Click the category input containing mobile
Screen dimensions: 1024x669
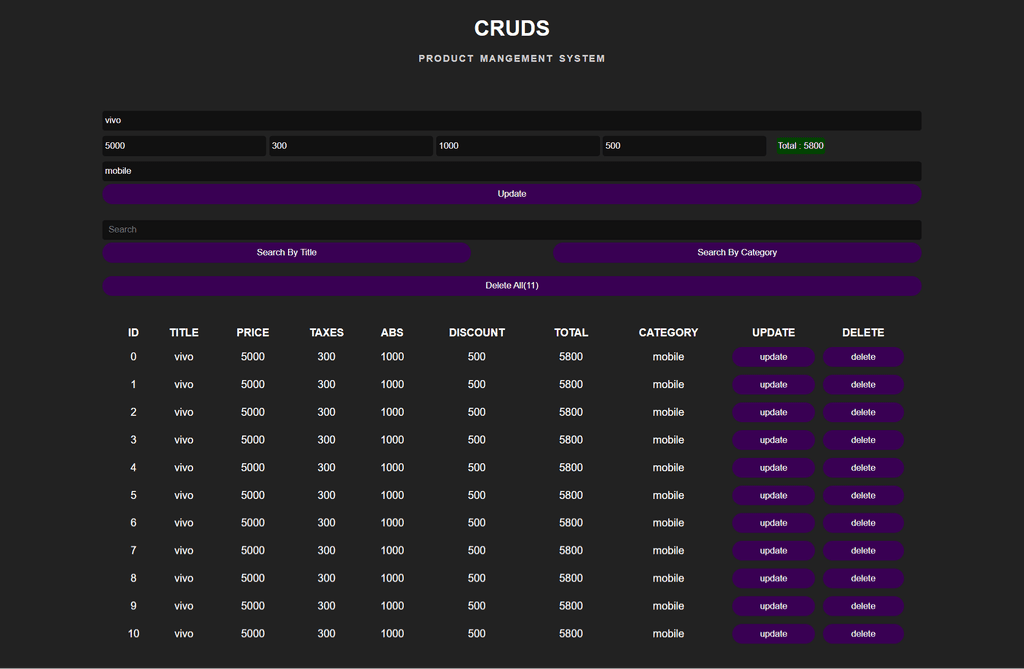coord(511,171)
